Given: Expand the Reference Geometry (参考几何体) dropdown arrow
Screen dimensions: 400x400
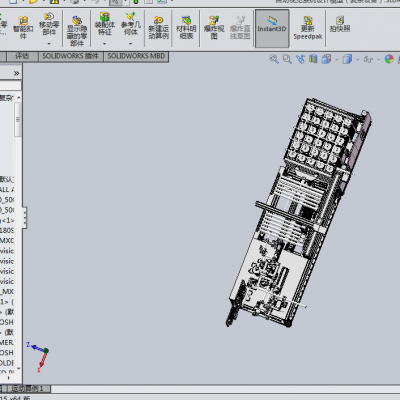Looking at the screenshot, I should [x=130, y=44].
